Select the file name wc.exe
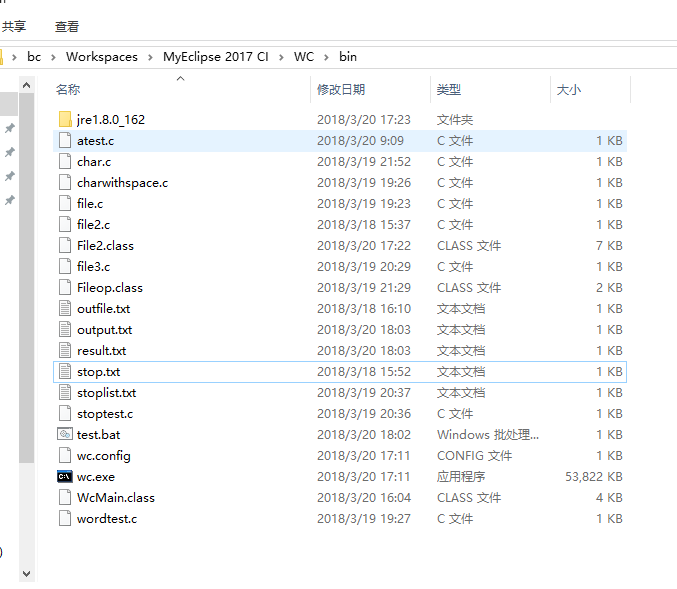Image resolution: width=677 pixels, height=589 pixels. 96,477
